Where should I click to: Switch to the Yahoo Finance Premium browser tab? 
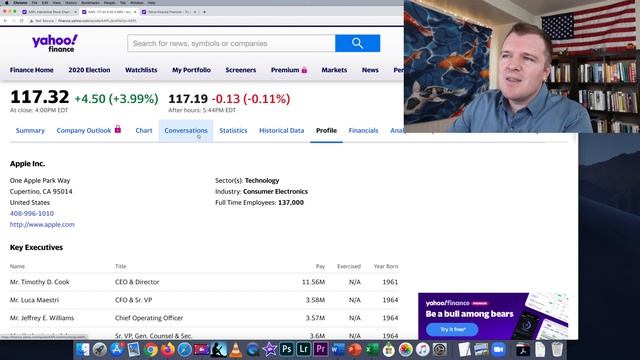click(169, 12)
